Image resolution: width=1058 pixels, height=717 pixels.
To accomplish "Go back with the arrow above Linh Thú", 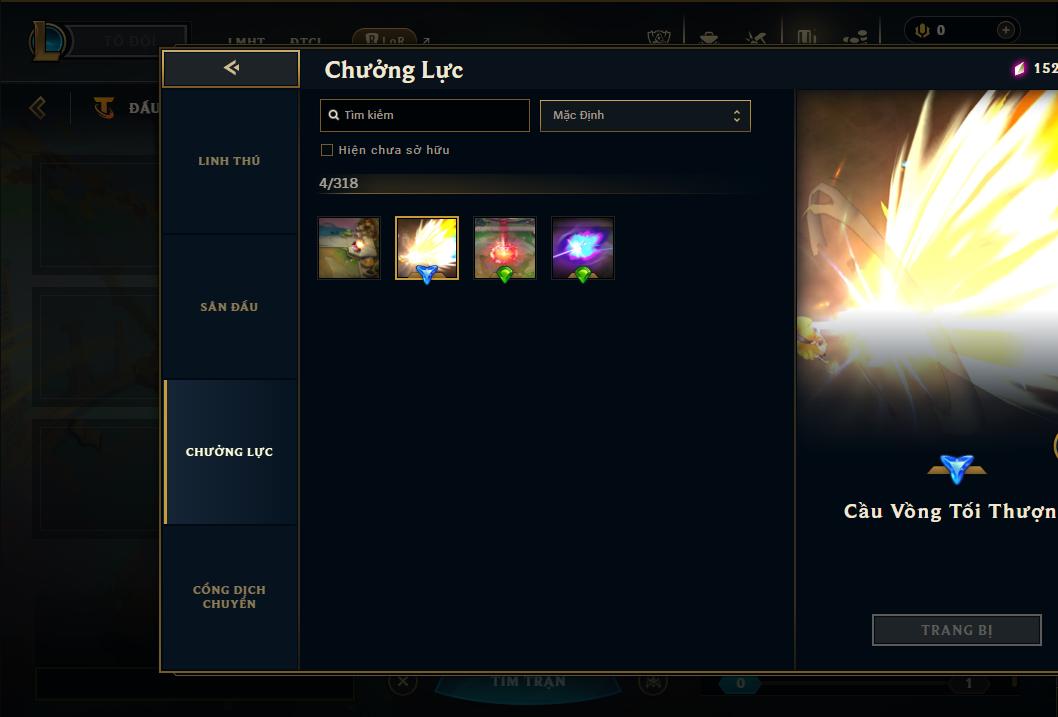I will tap(231, 68).
